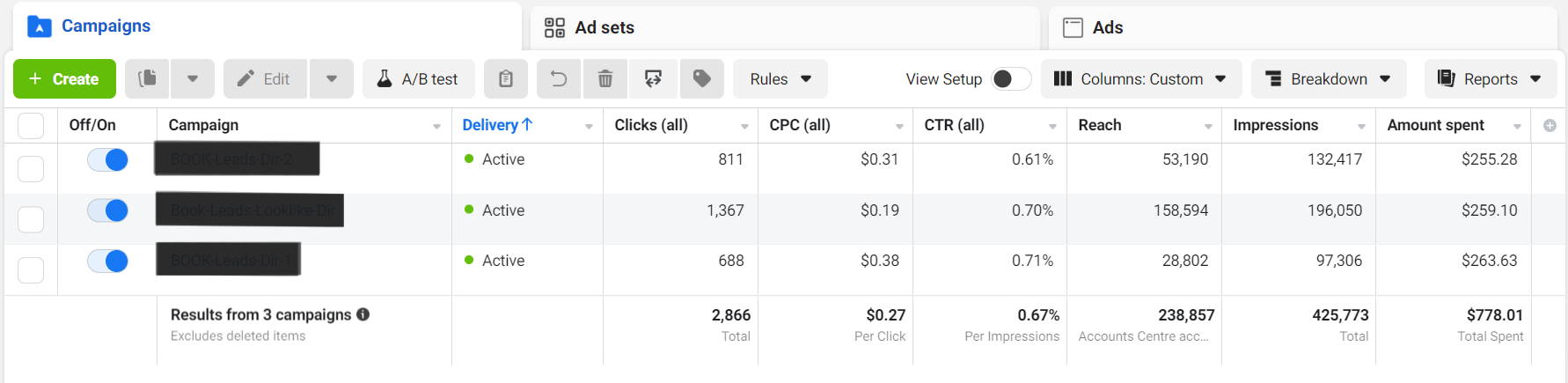The height and width of the screenshot is (383, 1568).
Task: Click the plus icon to add column
Action: (1550, 126)
